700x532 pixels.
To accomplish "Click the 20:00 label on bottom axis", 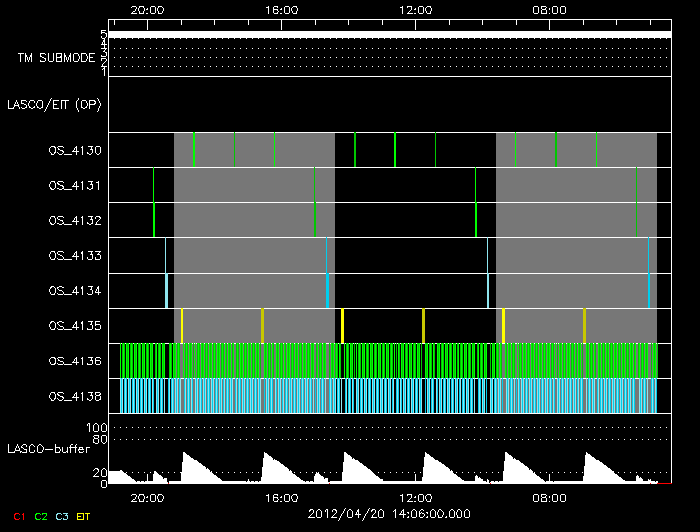I will pos(147,498).
